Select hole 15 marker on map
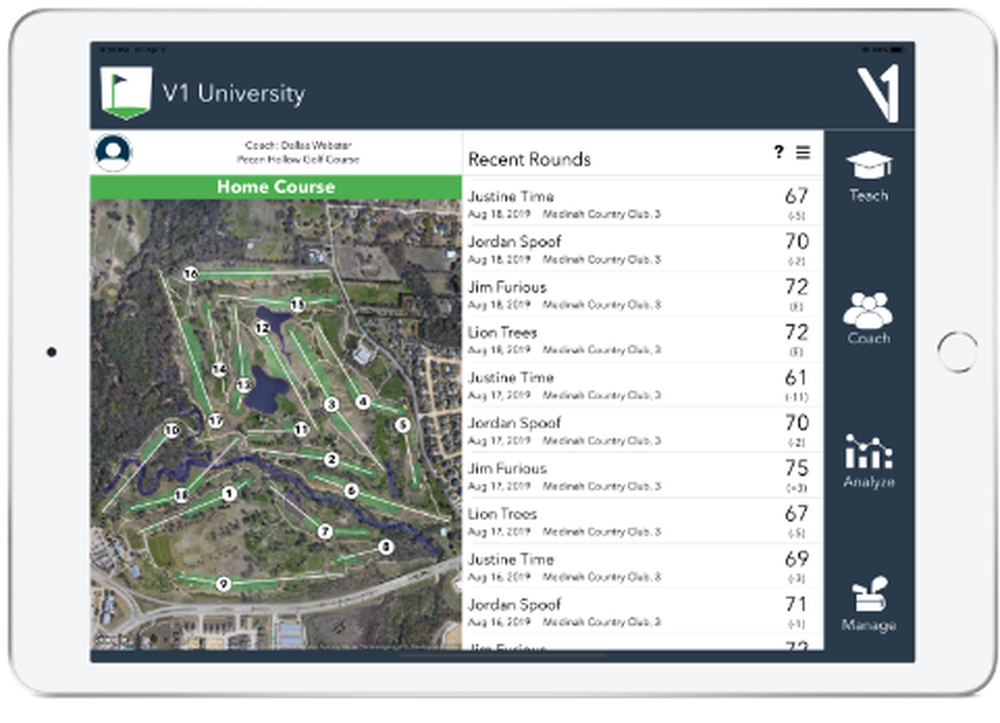 point(297,304)
